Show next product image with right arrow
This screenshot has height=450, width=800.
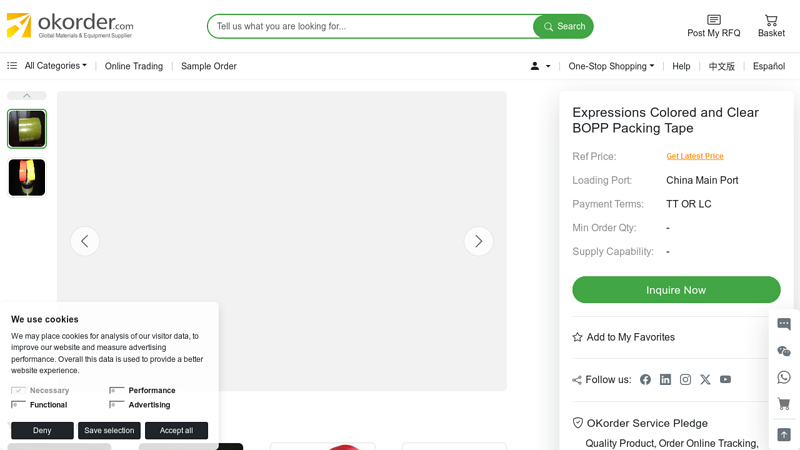click(x=478, y=241)
